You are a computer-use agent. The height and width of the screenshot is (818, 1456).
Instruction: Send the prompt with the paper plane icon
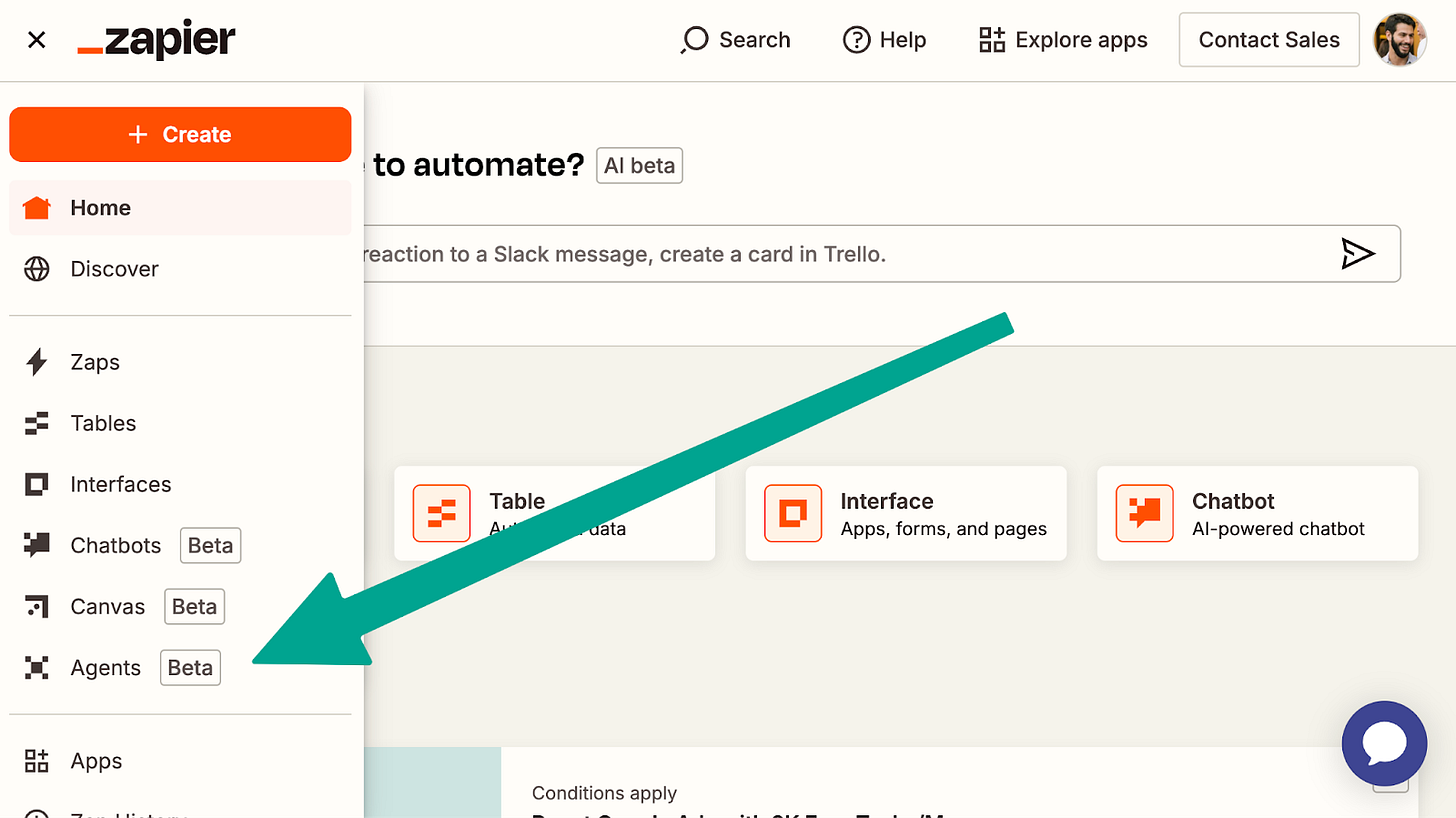pos(1358,254)
